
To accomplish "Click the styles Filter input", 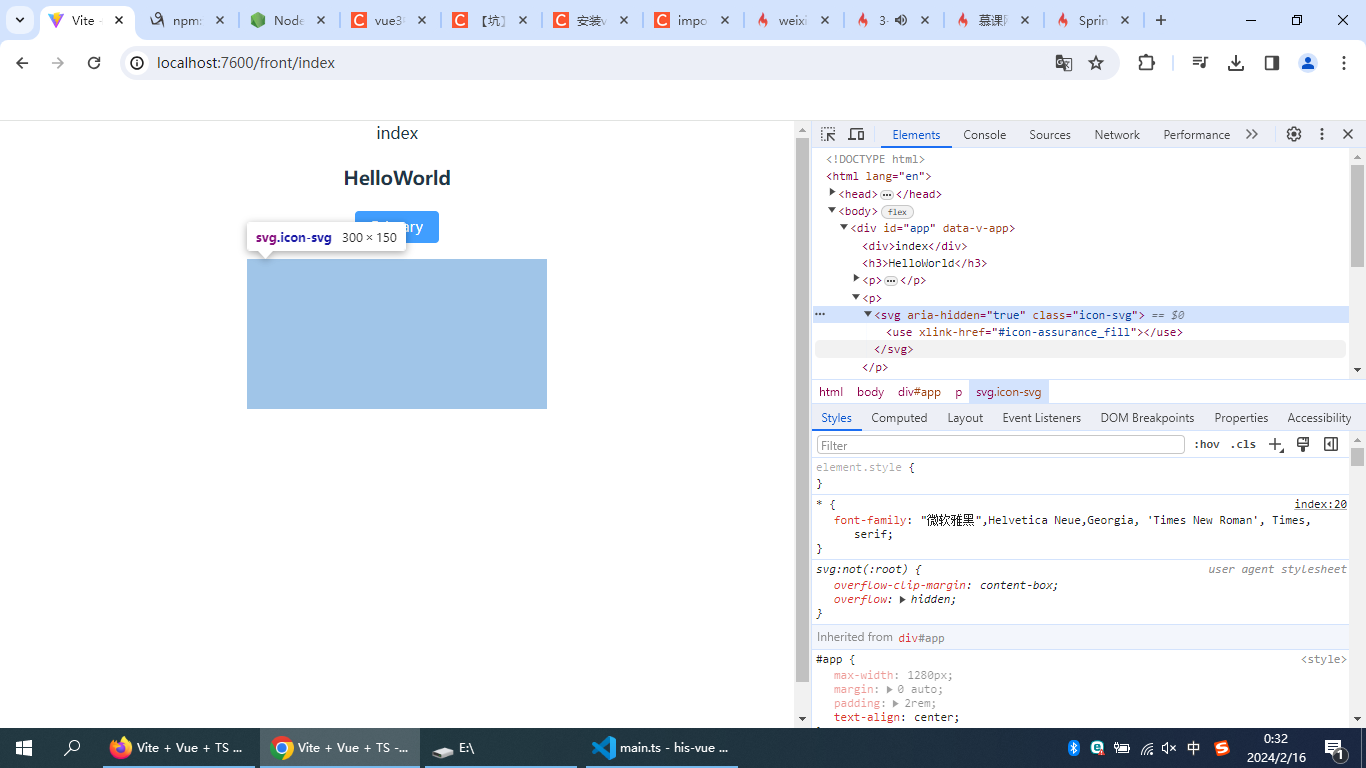I will 1000,445.
